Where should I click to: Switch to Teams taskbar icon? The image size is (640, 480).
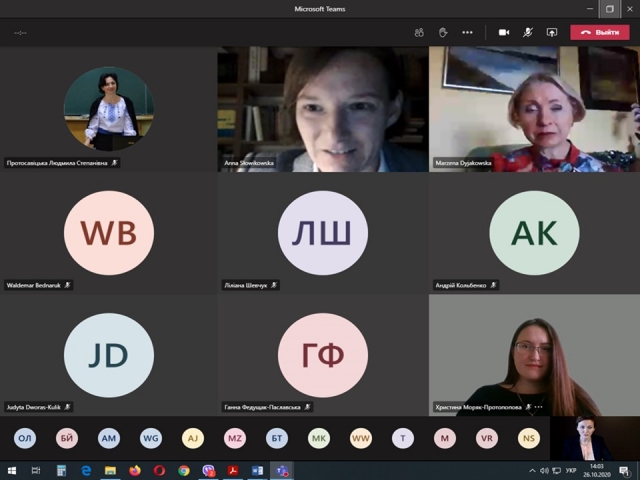pos(282,471)
